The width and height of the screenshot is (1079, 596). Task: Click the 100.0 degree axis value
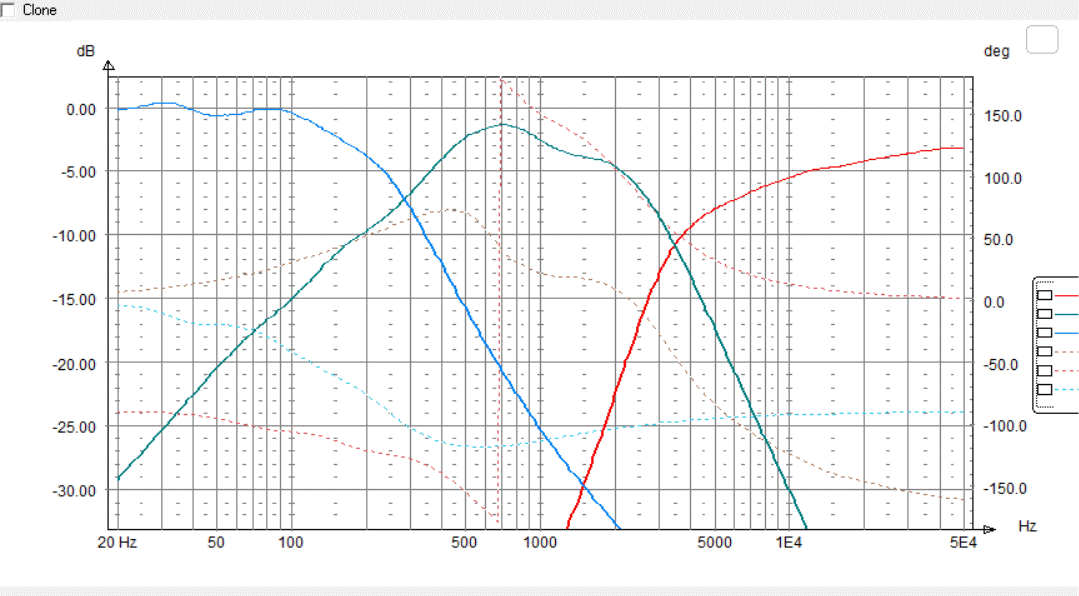(1003, 178)
